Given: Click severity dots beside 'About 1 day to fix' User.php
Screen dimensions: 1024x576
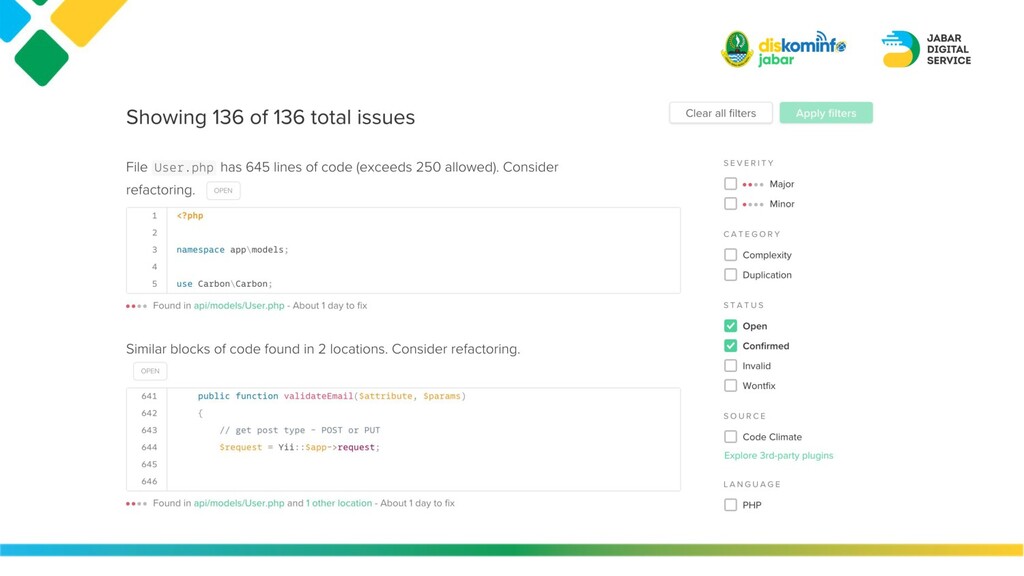Looking at the screenshot, I should pos(136,306).
